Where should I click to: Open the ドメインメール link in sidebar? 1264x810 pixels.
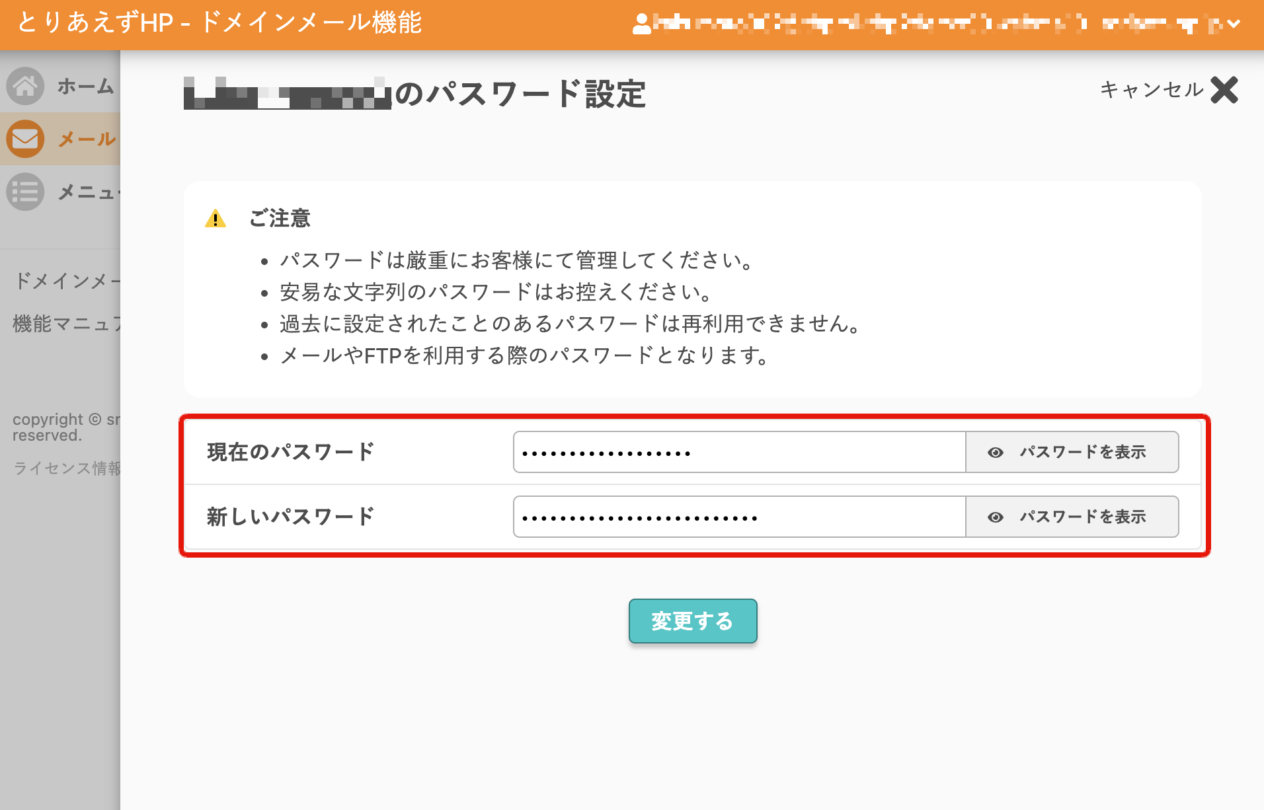click(x=66, y=281)
